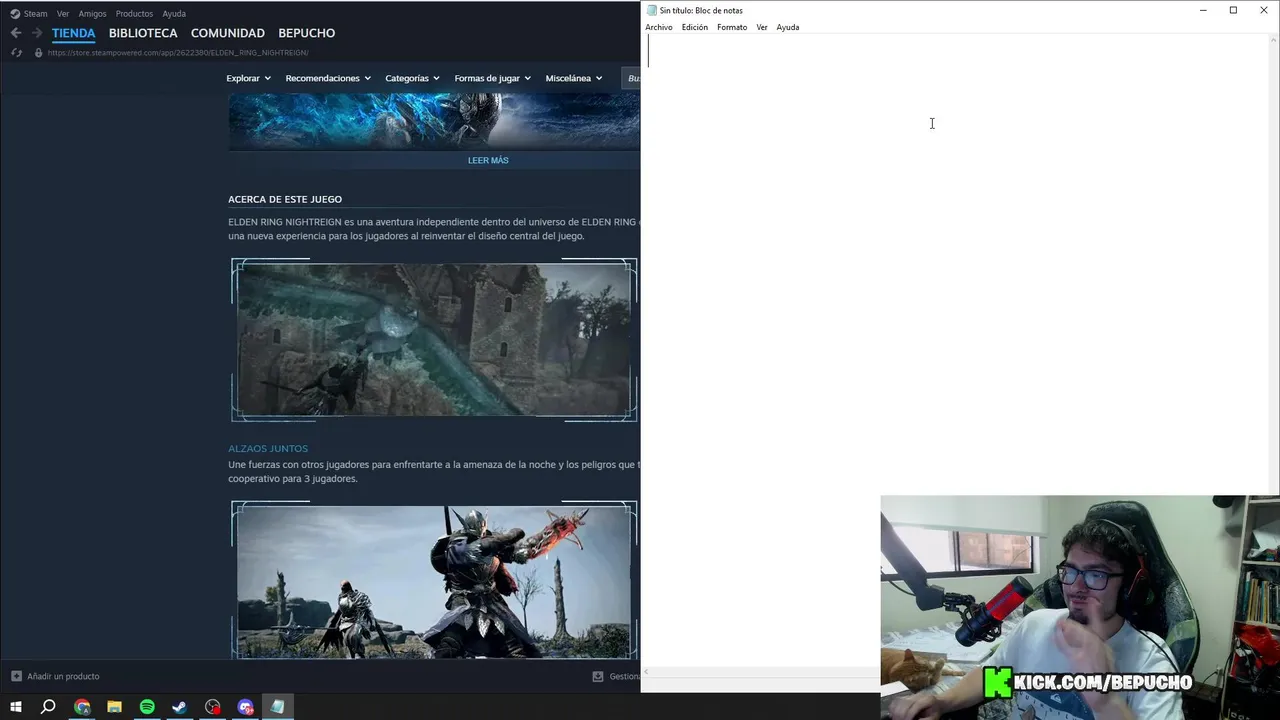The image size is (1280, 720).
Task: Click the store URL address in Steam
Action: [x=178, y=52]
